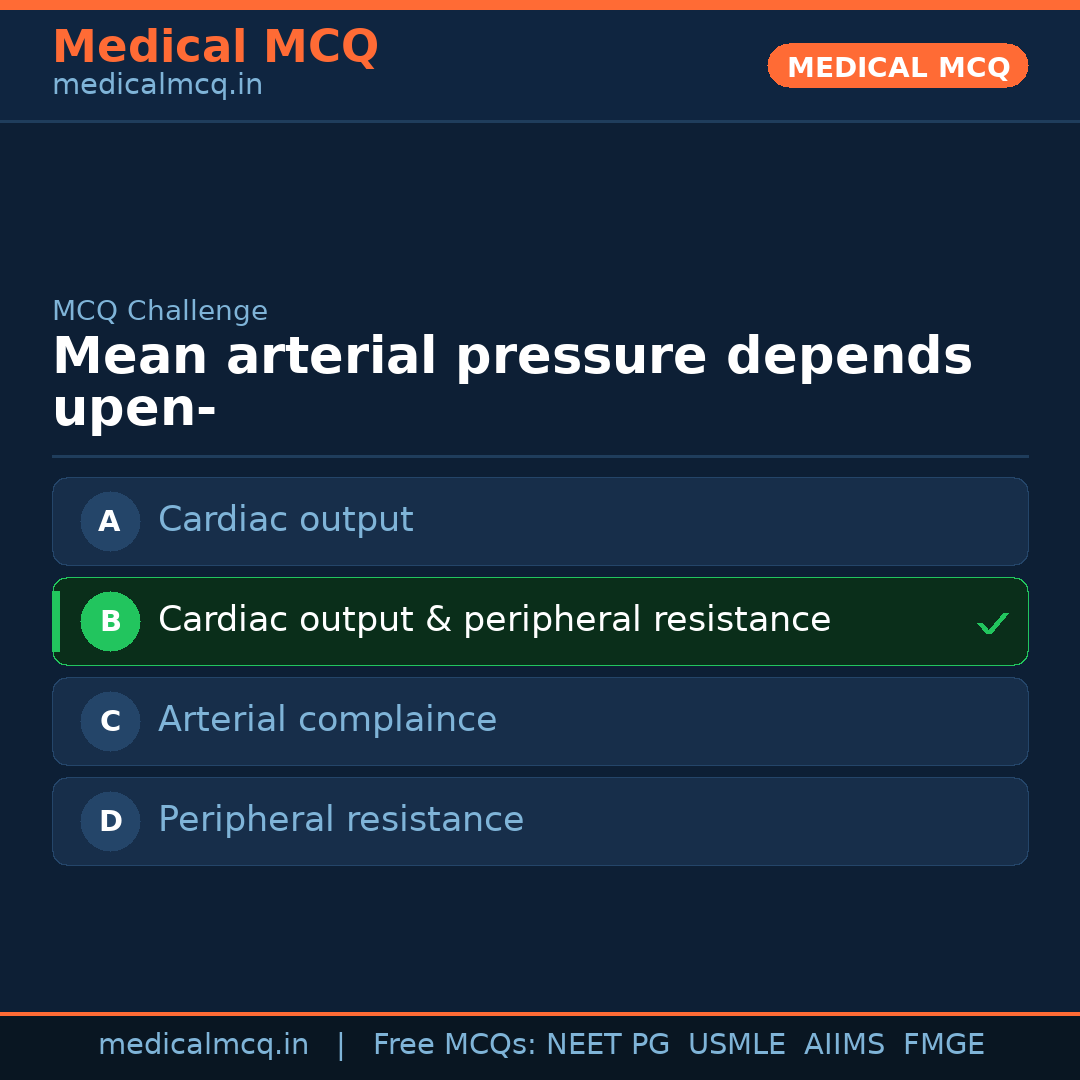Click the orange Medical MCQ title
The height and width of the screenshot is (1080, 1080).
(215, 47)
